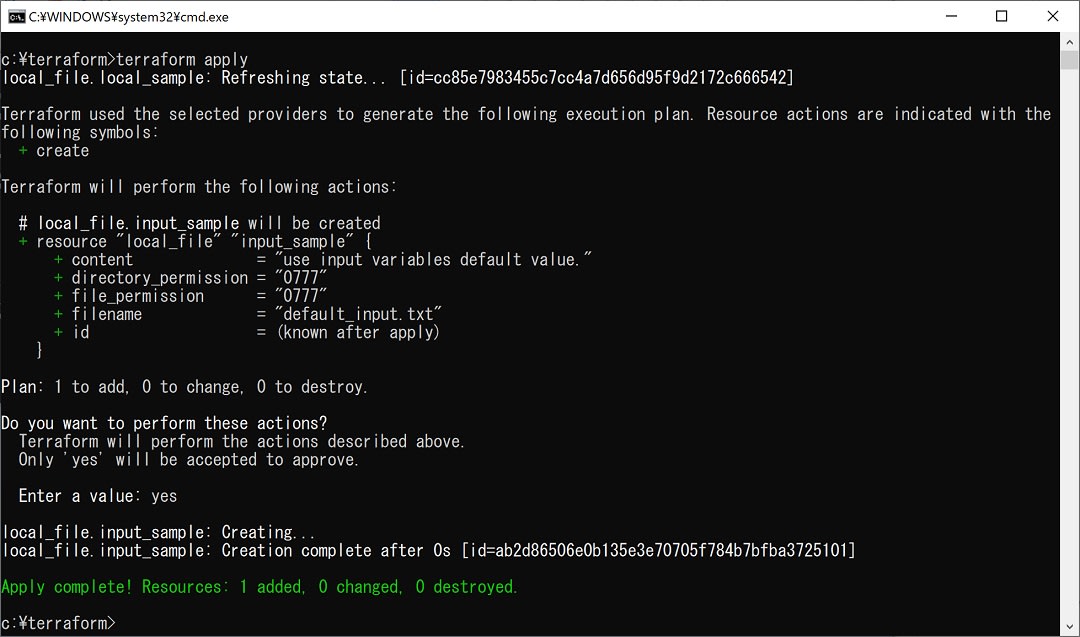Click the 'filename' attribute line
Screen dimensions: 1080x637
coord(247,314)
